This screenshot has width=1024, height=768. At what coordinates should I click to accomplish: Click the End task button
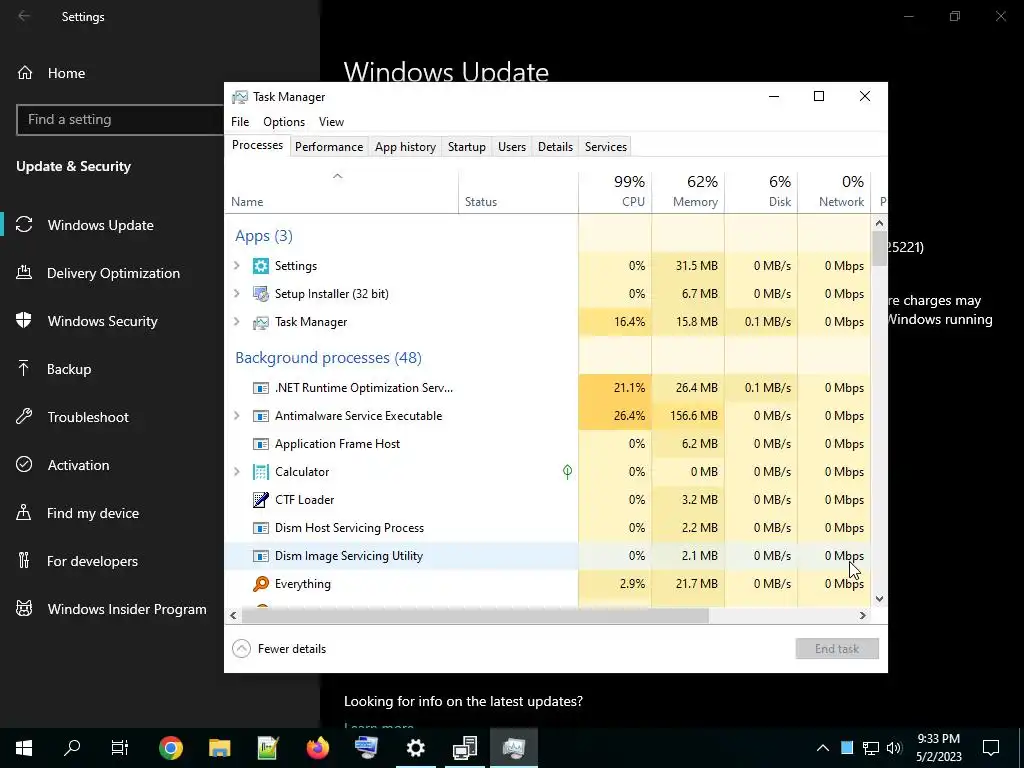tap(837, 648)
